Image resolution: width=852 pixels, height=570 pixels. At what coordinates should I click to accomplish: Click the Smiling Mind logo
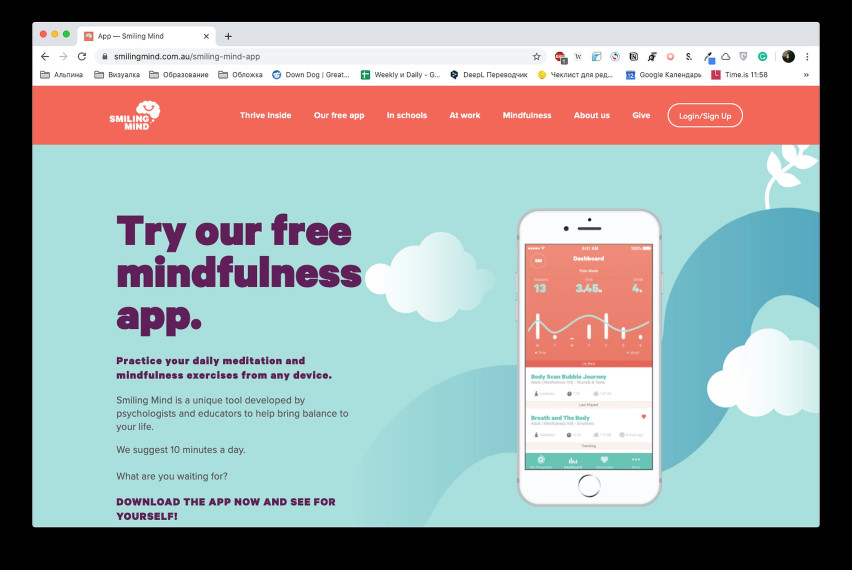point(134,115)
